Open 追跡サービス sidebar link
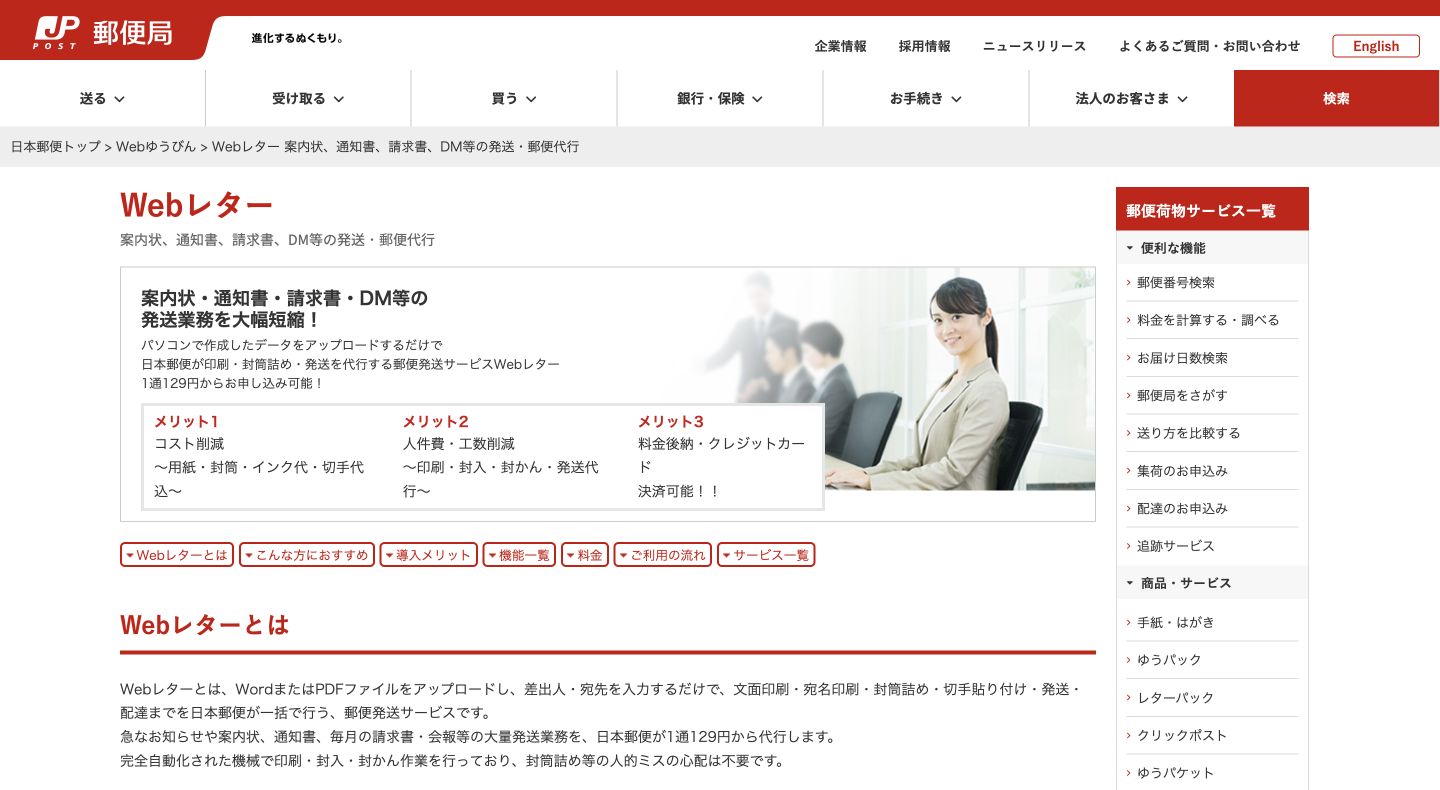The image size is (1440, 790). (1176, 546)
